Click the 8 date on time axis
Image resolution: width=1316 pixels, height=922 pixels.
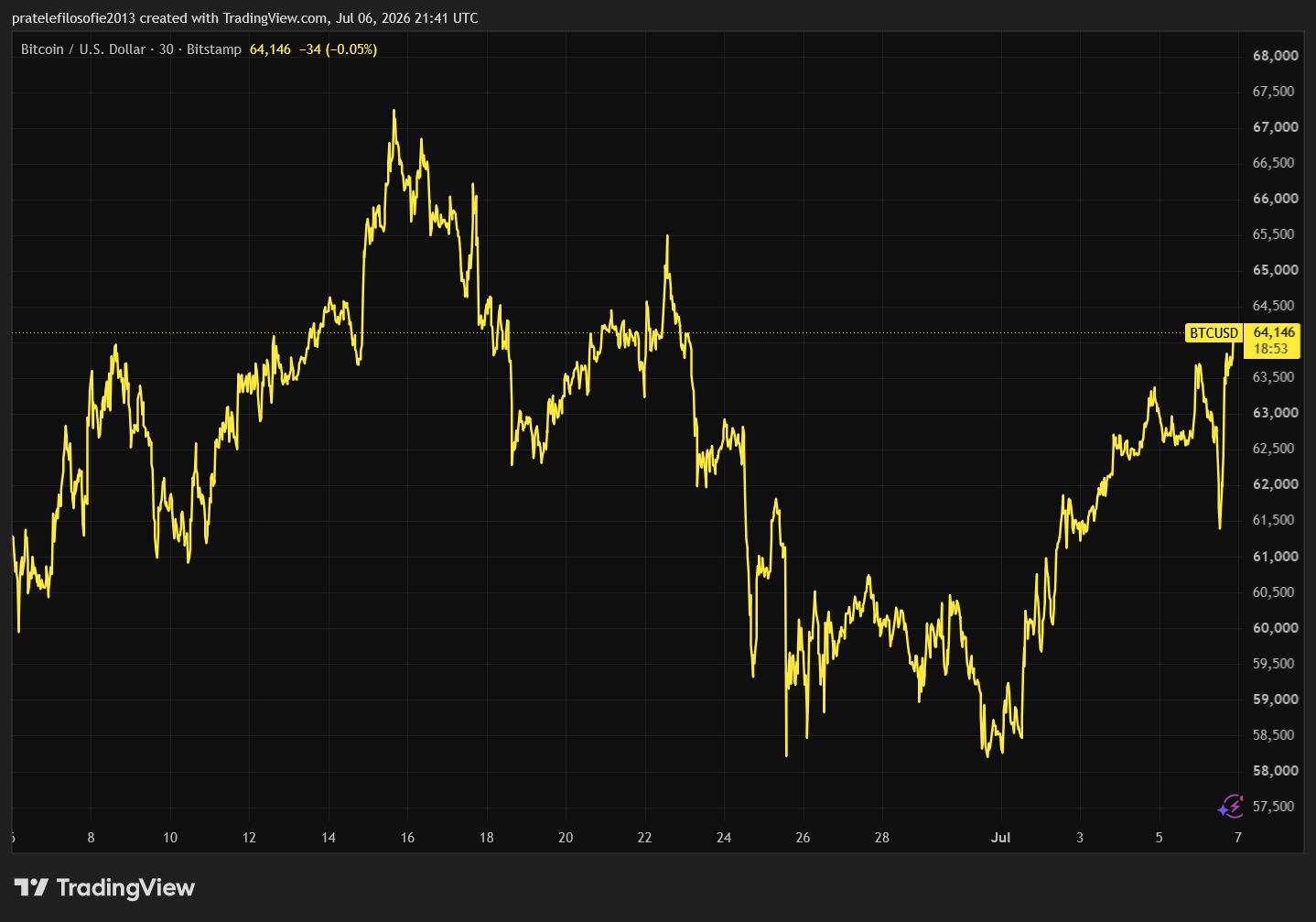tap(91, 838)
